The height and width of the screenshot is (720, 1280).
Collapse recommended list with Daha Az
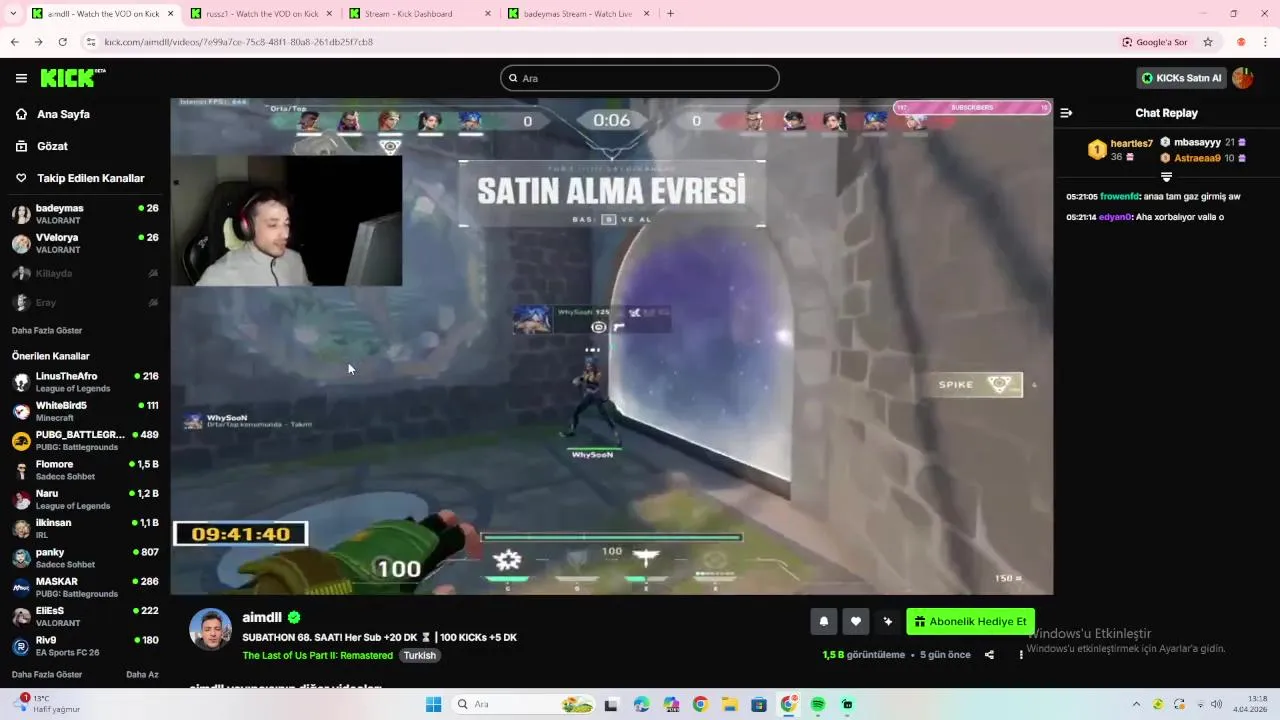click(x=142, y=674)
